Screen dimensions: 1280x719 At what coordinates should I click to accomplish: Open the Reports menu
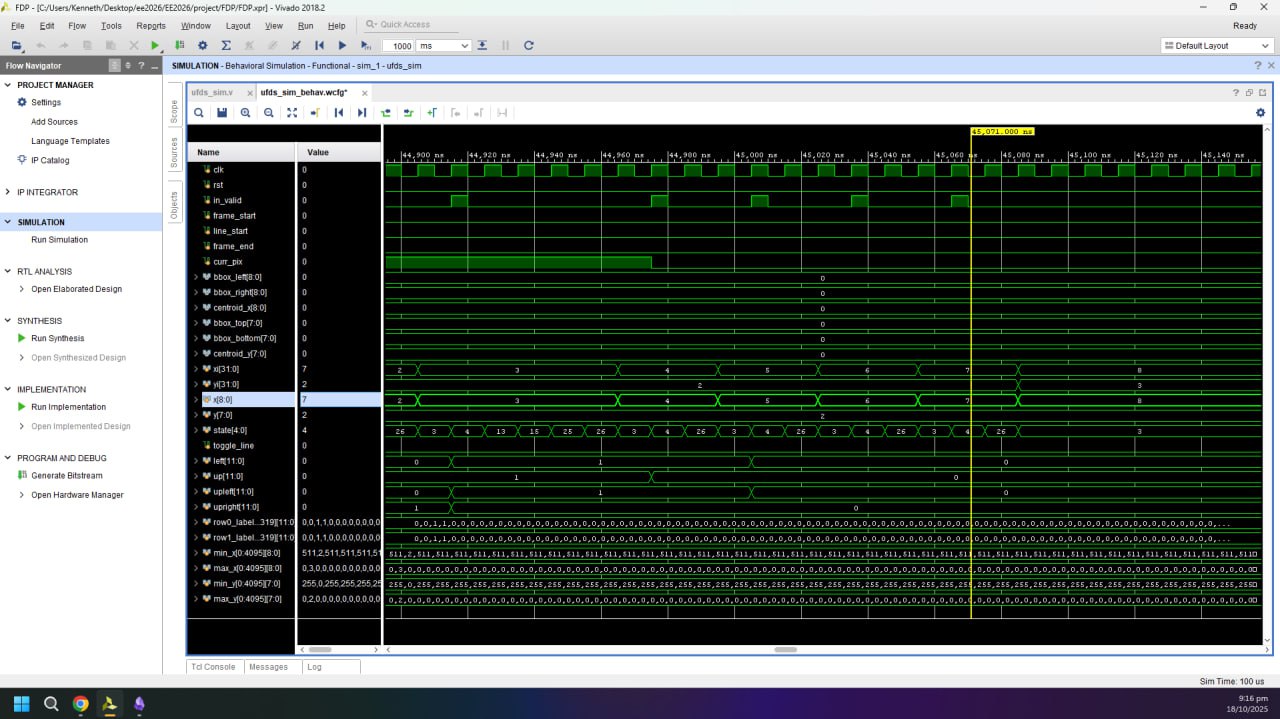tap(151, 26)
